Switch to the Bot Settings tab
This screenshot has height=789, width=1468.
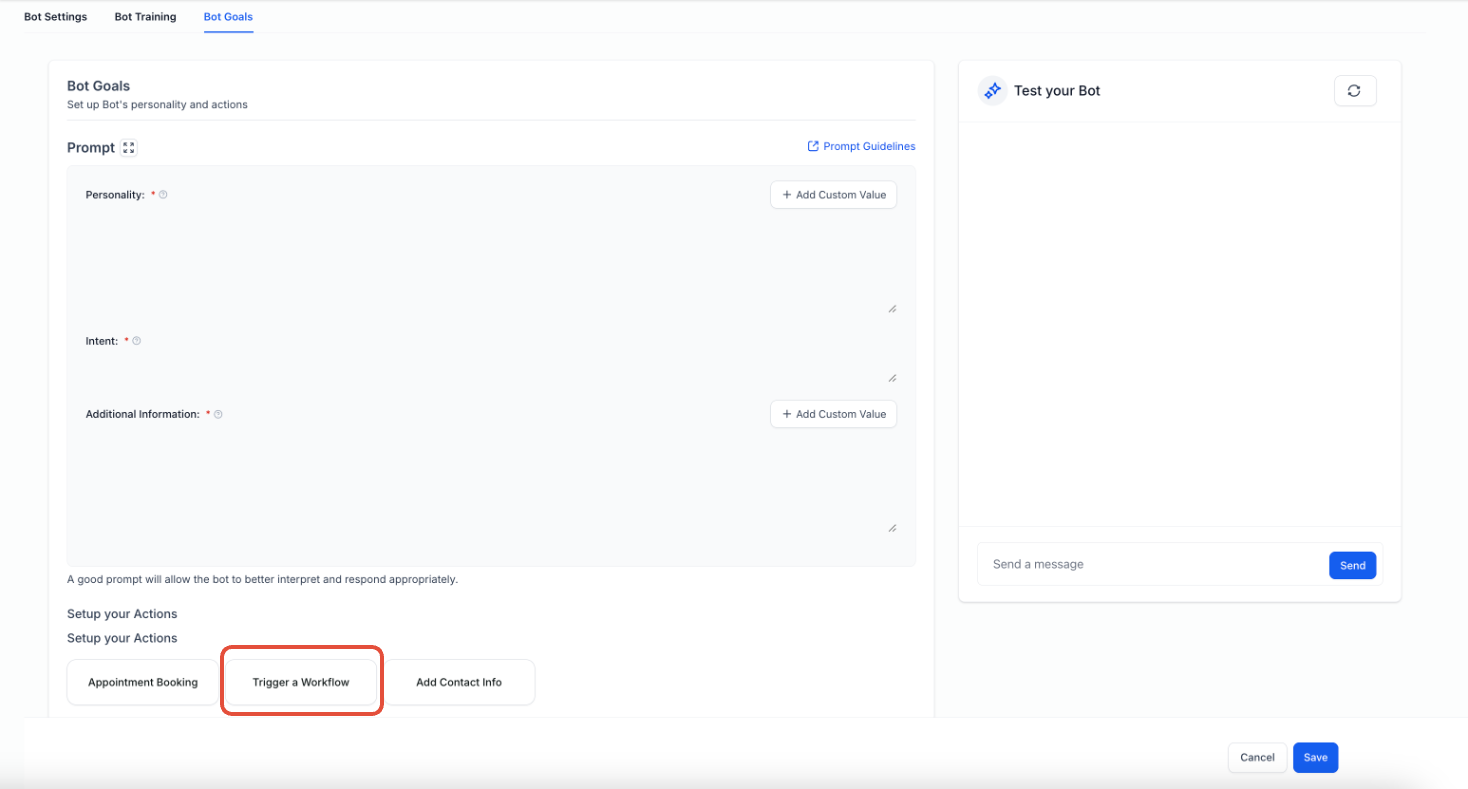55,17
